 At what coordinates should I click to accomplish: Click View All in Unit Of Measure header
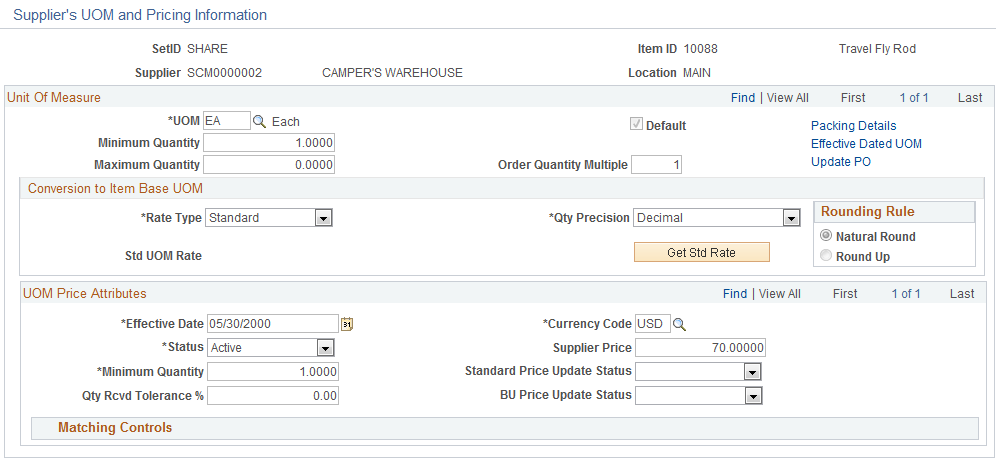788,98
